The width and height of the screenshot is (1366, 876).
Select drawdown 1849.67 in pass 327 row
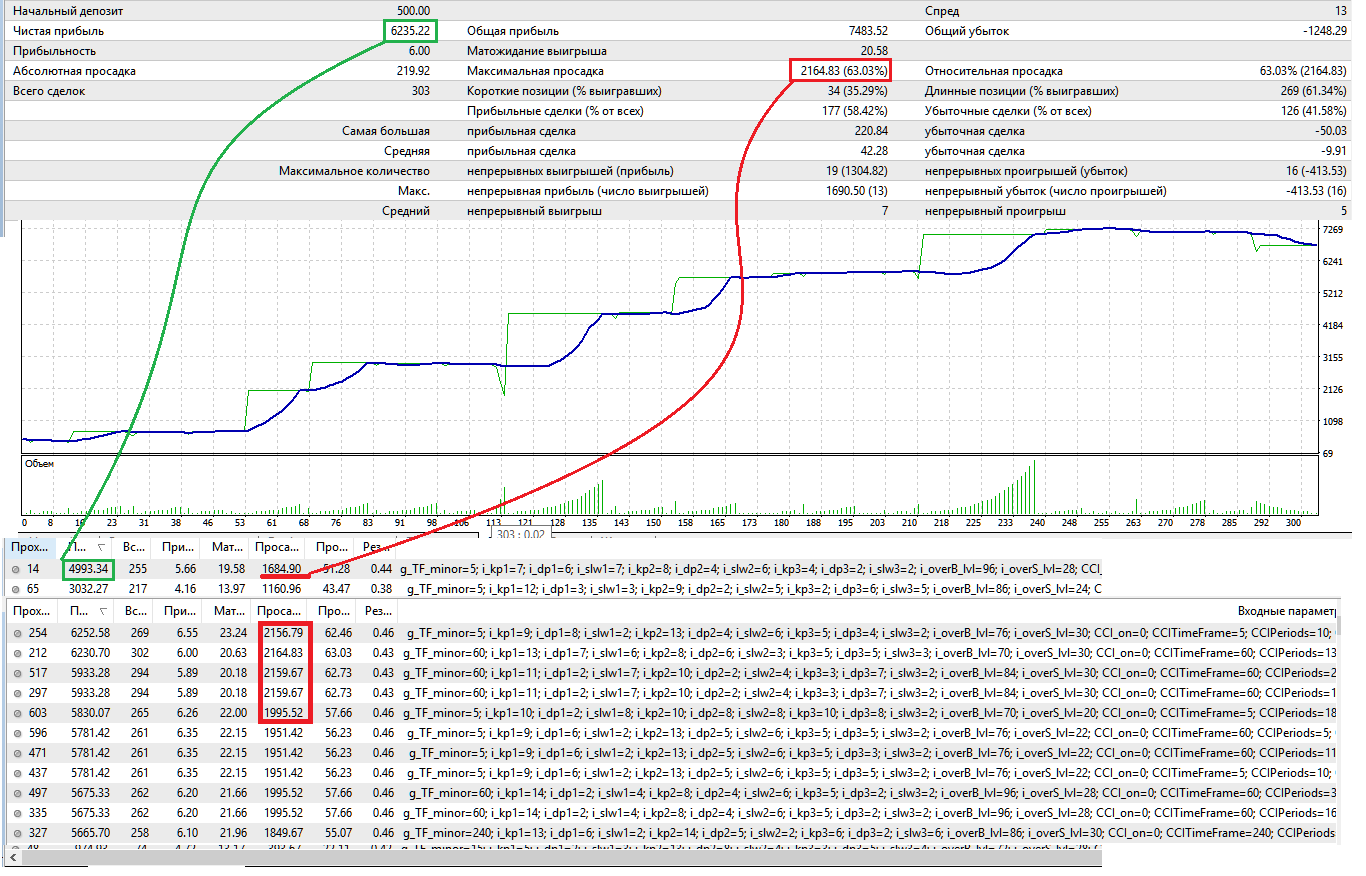(x=282, y=832)
